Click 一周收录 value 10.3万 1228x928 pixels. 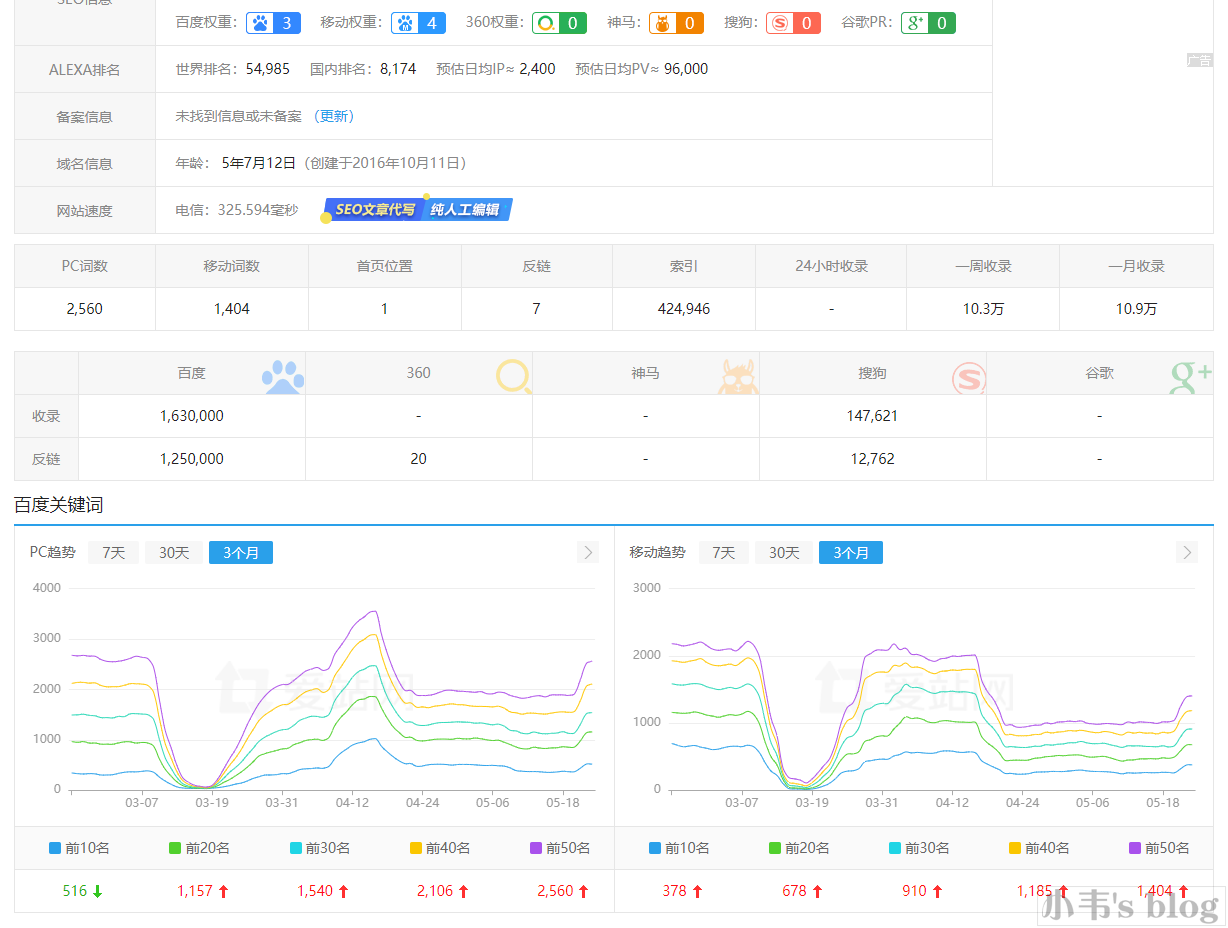983,309
